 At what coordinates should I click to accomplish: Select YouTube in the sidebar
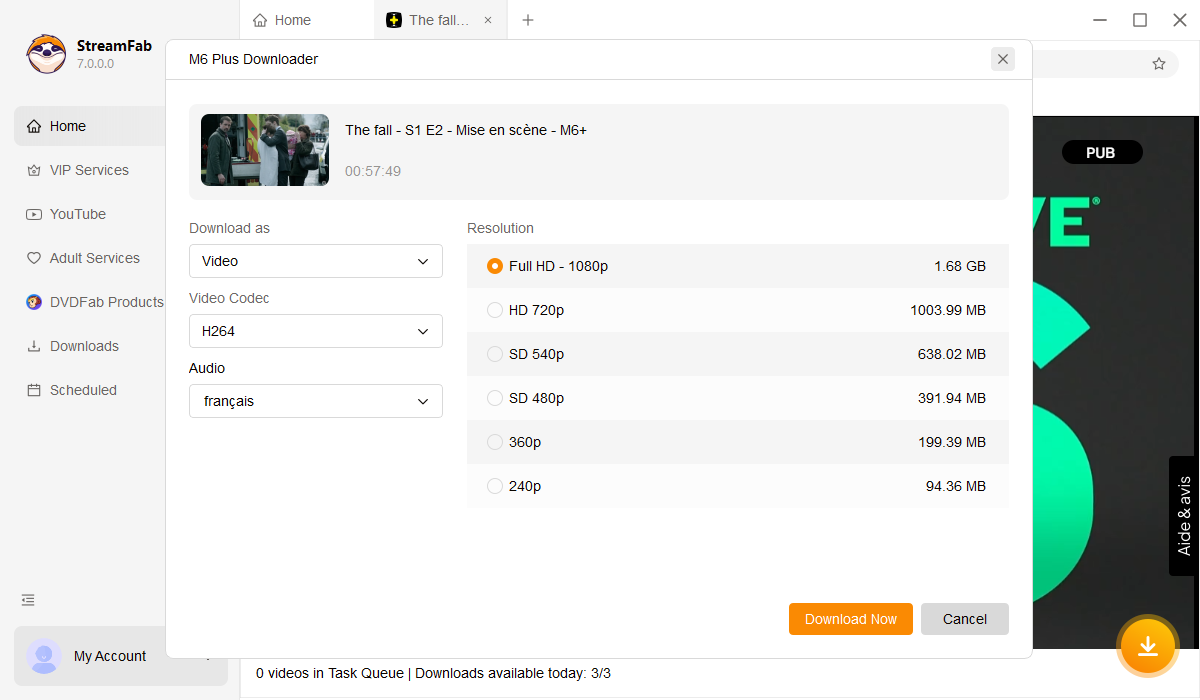pos(77,214)
